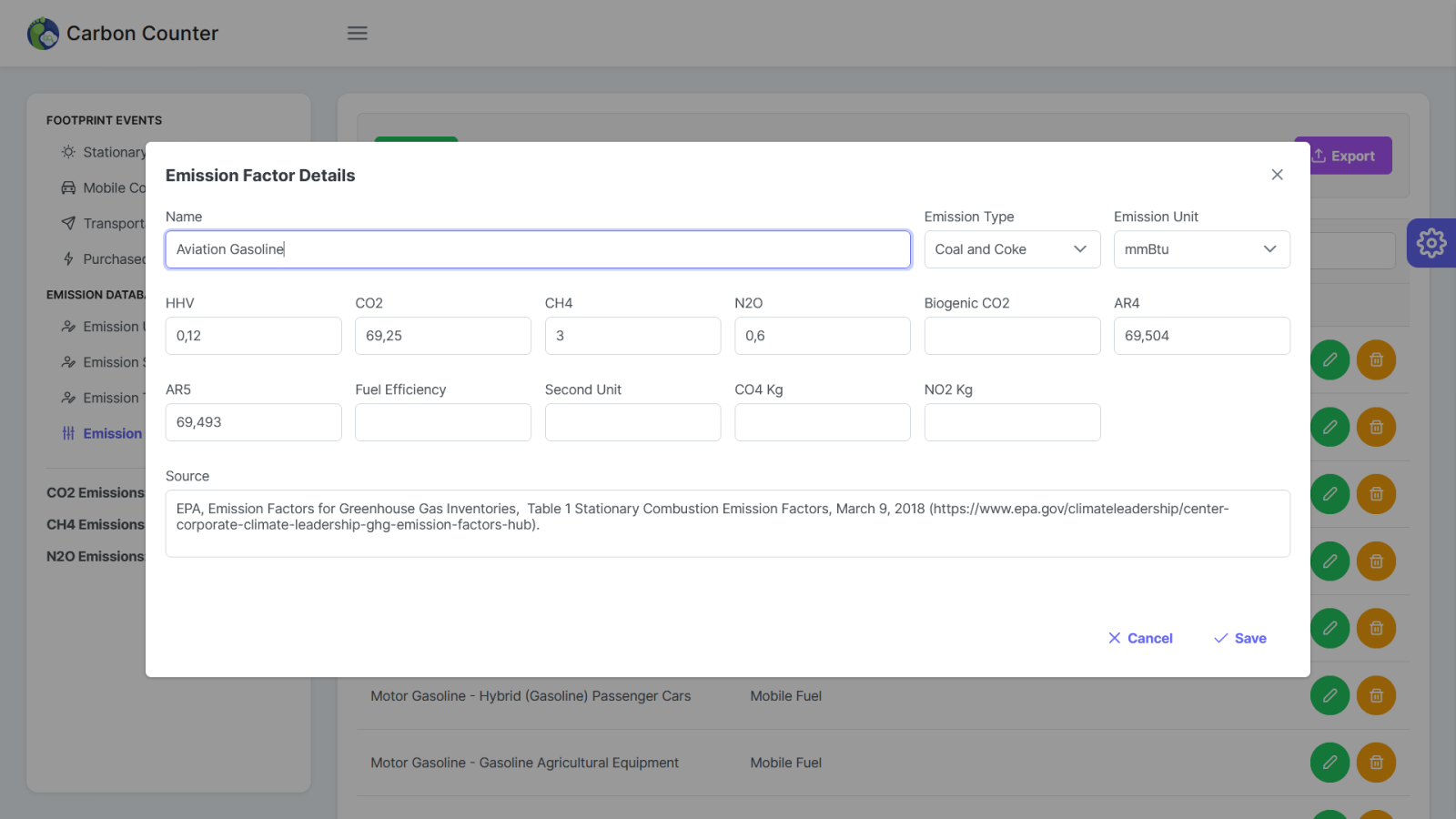Viewport: 1456px width, 819px height.
Task: Delete the Hybrid Passenger Cars row
Action: pos(1376,696)
